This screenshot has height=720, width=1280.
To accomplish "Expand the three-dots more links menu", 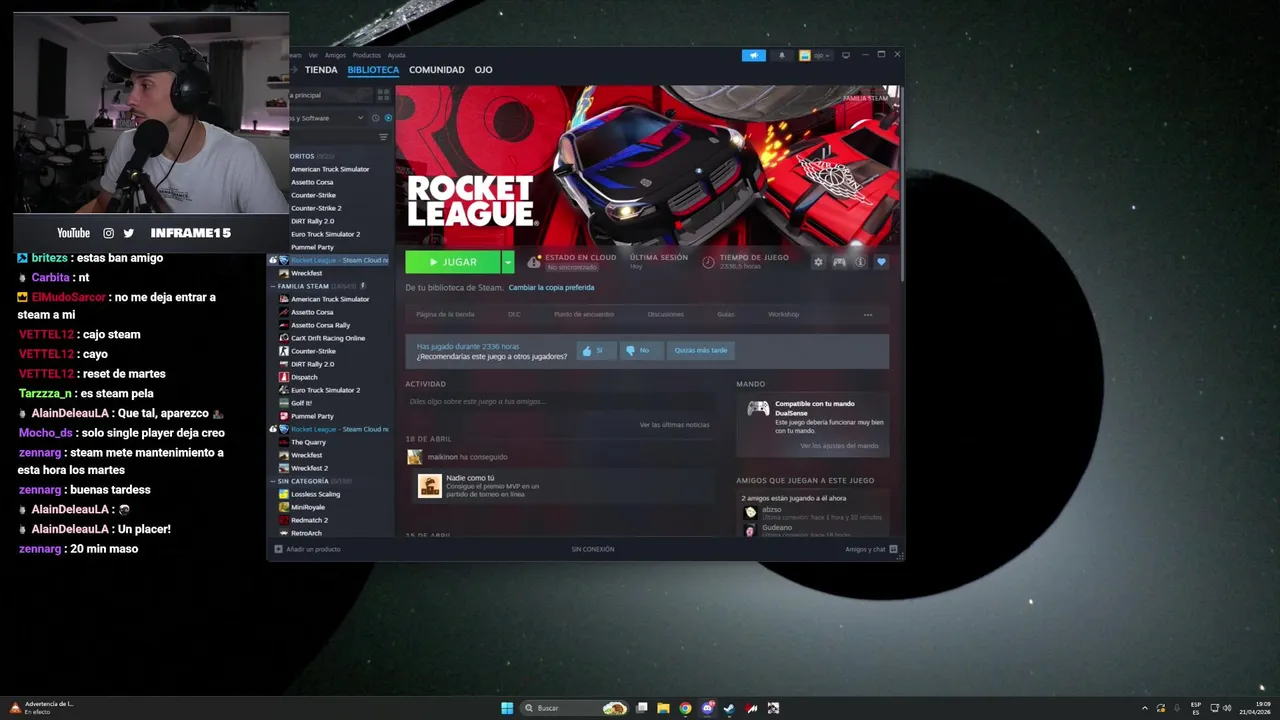I will coord(868,315).
